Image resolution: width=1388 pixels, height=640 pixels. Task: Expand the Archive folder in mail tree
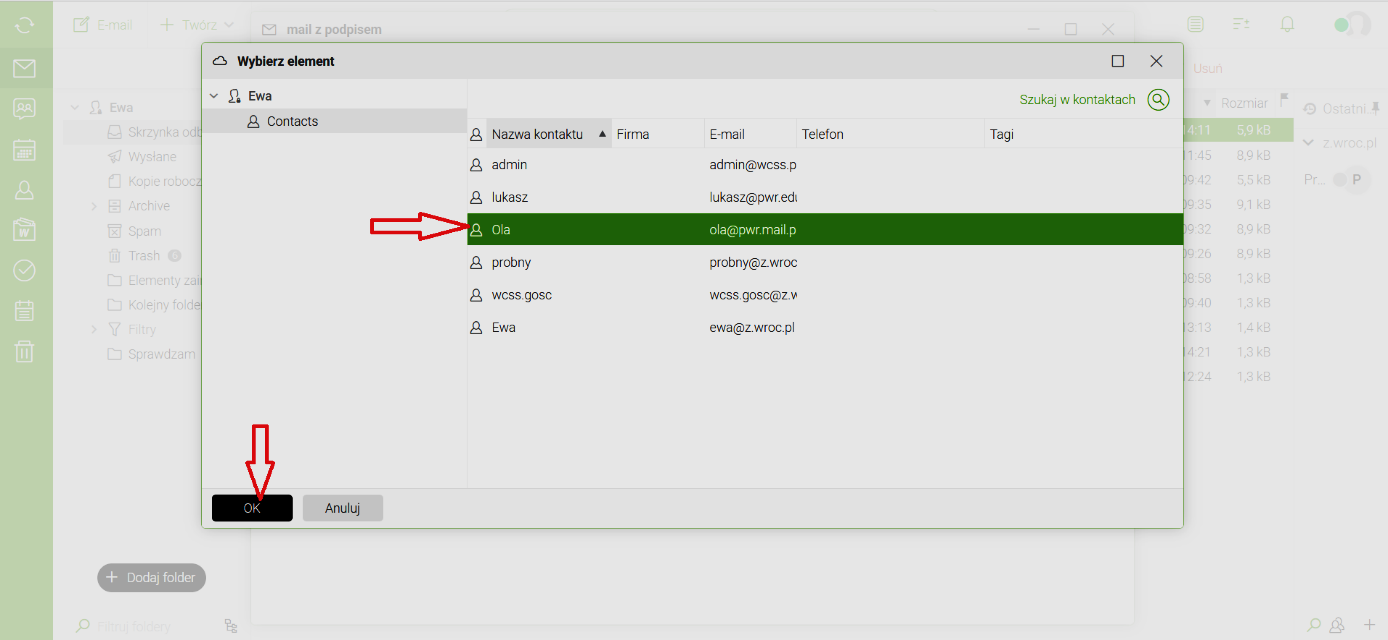pyautogui.click(x=94, y=206)
